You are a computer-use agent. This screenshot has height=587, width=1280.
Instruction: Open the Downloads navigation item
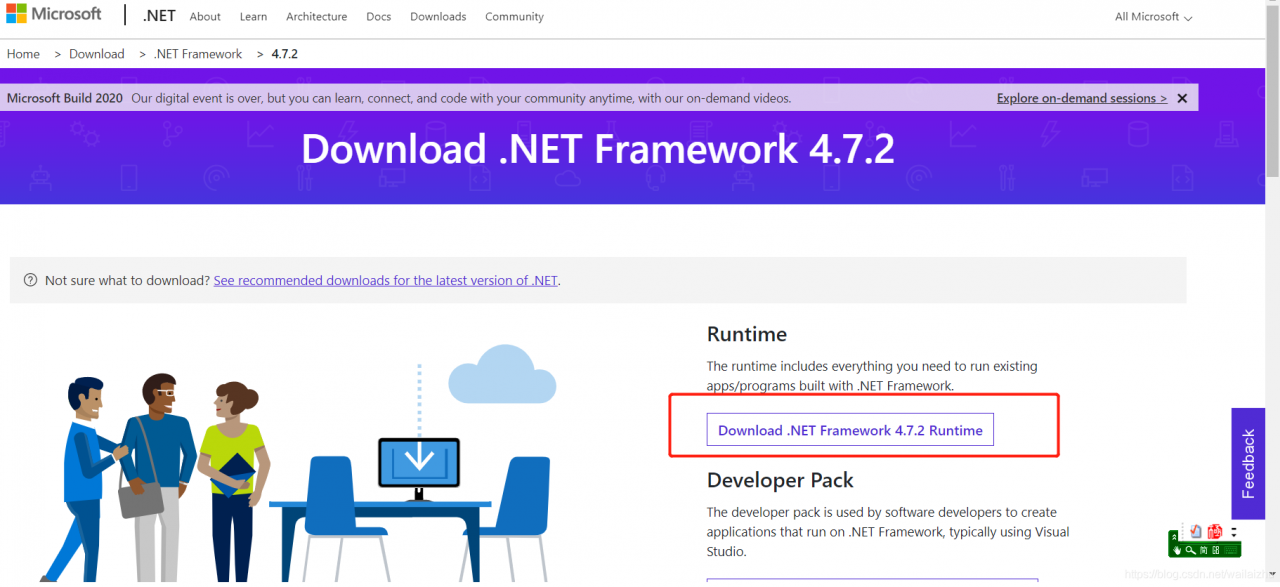click(438, 17)
